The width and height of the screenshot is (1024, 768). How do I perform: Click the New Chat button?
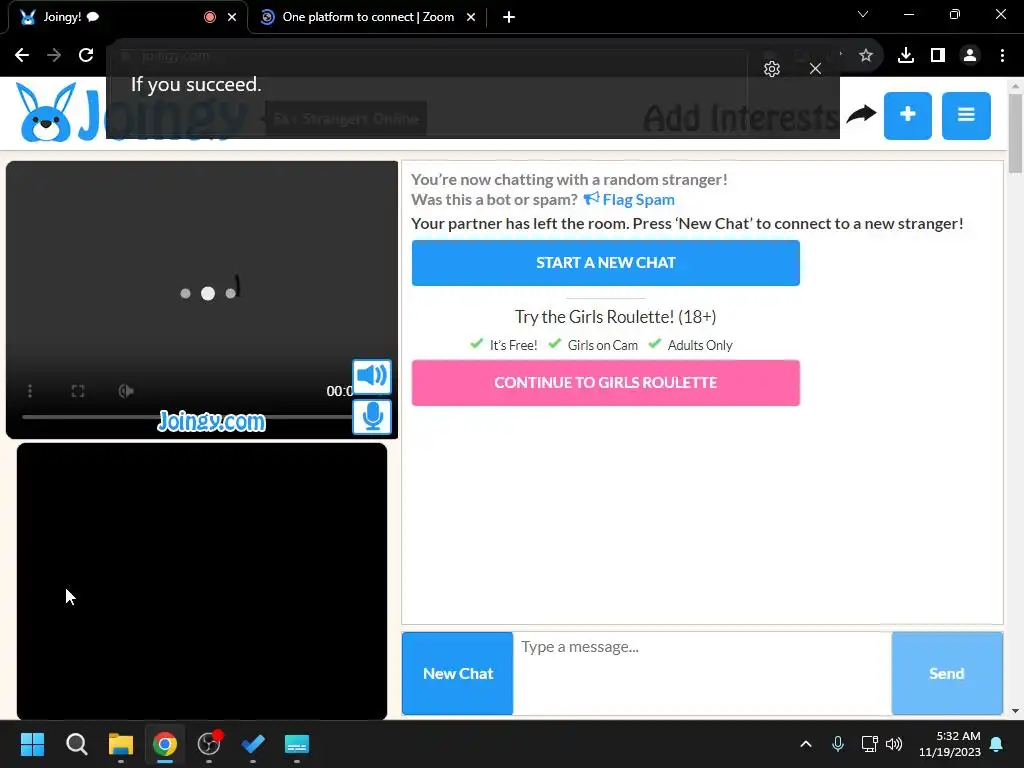[x=457, y=673]
